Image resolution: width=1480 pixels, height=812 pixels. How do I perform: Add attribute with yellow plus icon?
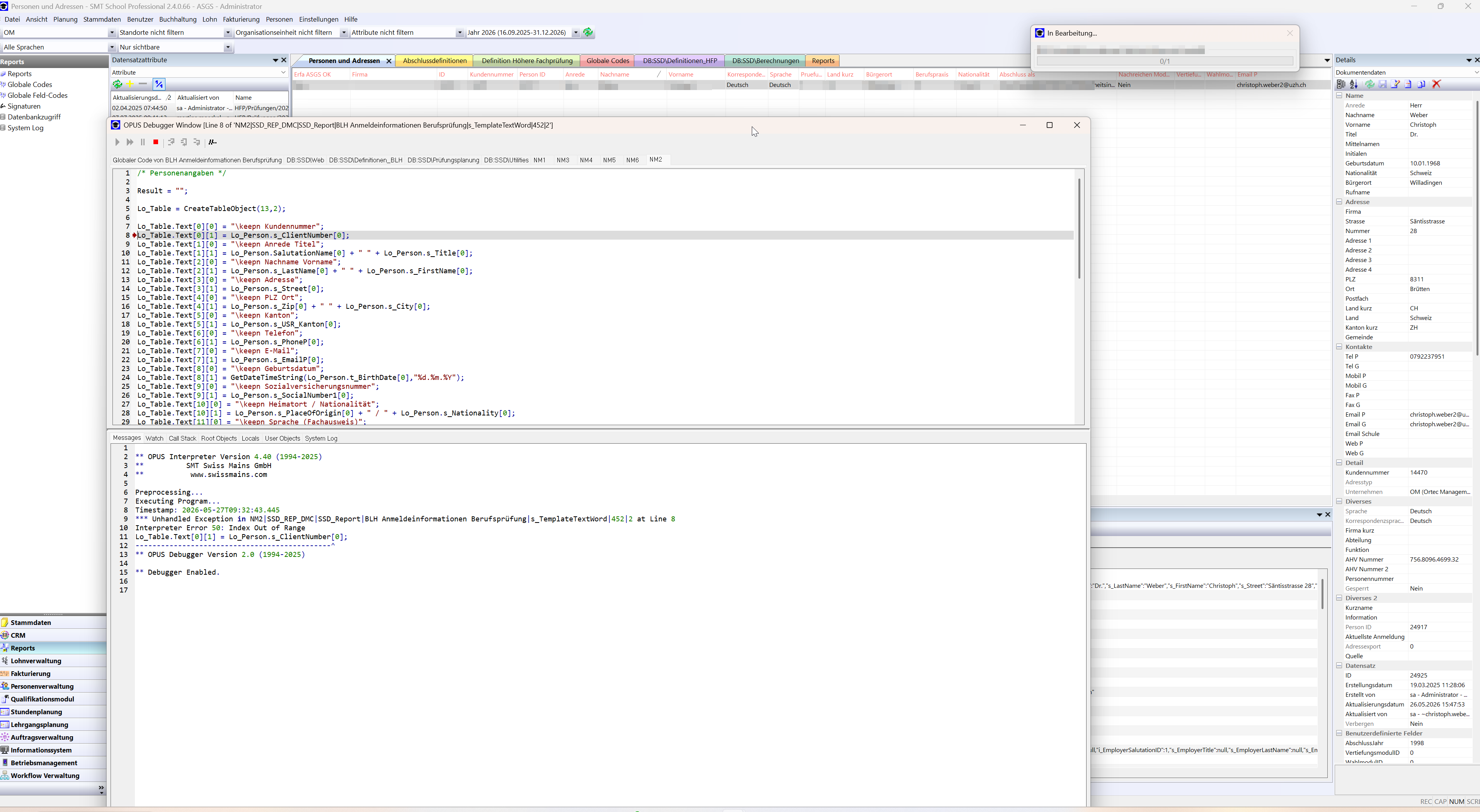coord(130,84)
